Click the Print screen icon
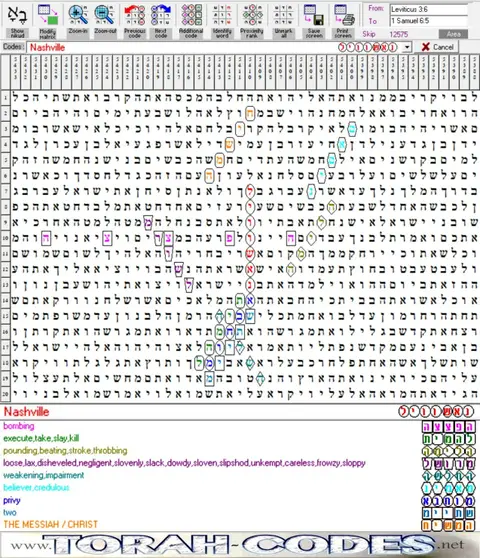This screenshot has height=558, width=480. (x=343, y=15)
